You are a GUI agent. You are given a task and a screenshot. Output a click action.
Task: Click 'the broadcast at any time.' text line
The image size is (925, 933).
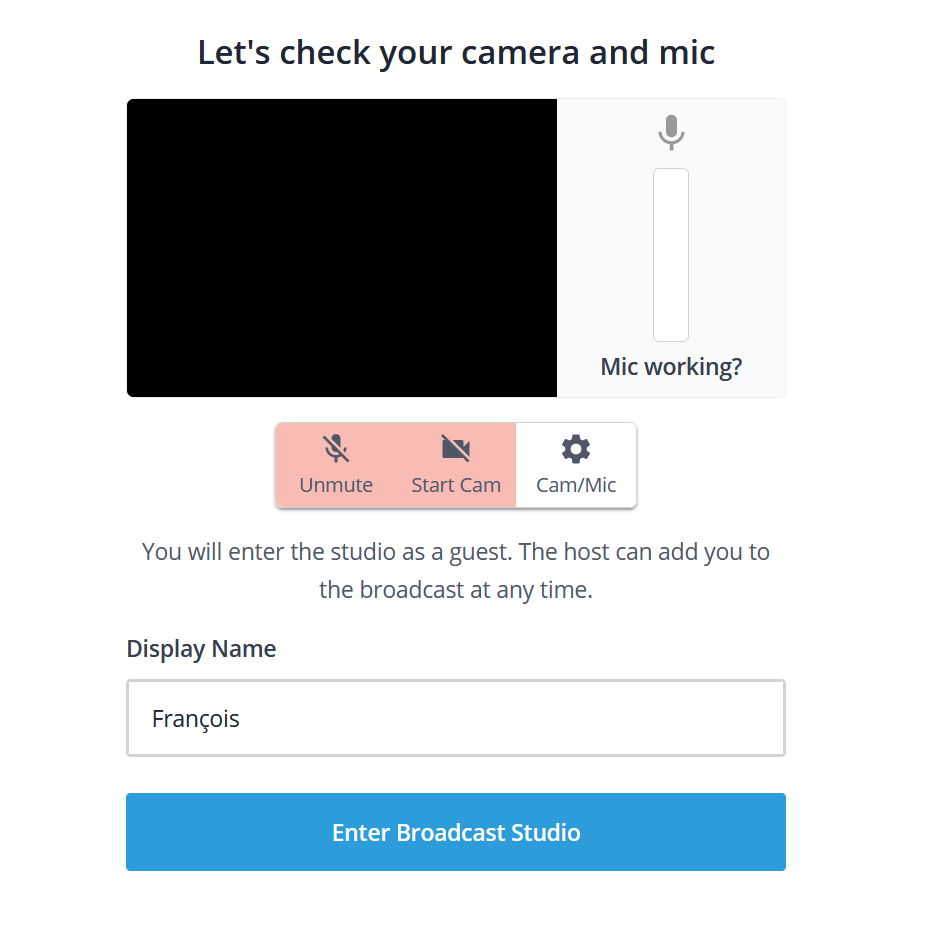[456, 590]
